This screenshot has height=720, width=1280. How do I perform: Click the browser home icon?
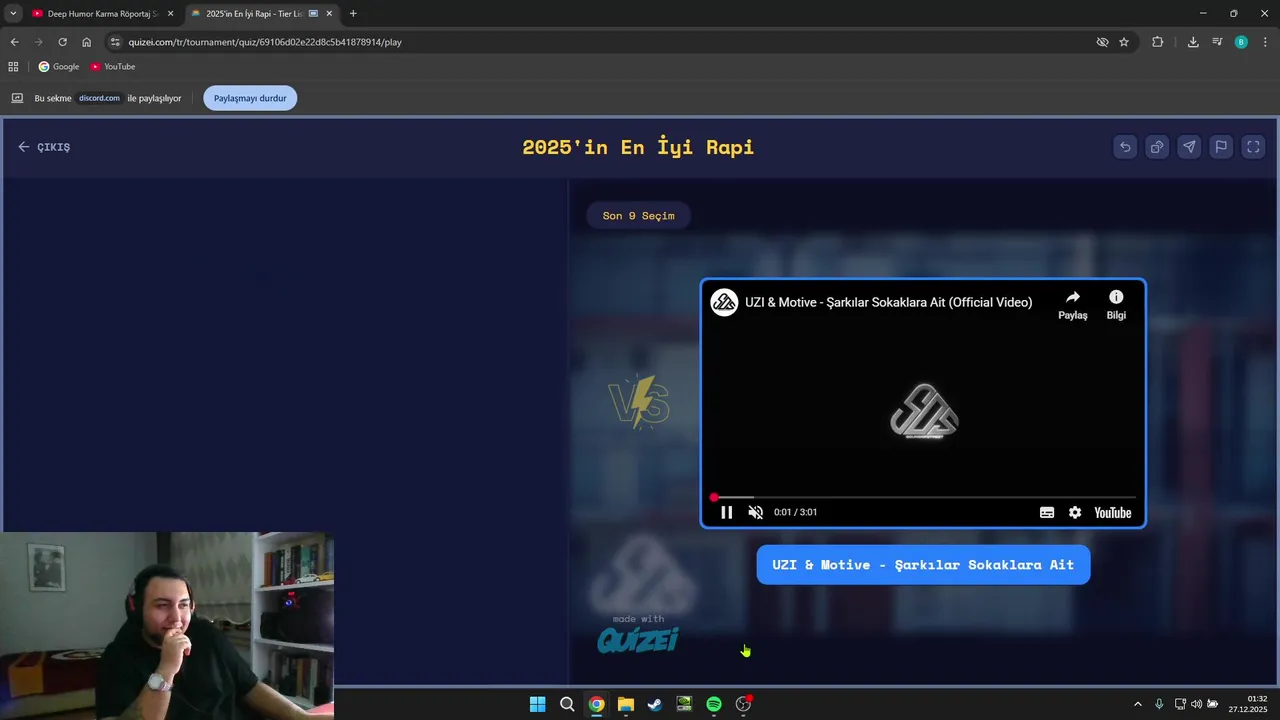coord(86,42)
